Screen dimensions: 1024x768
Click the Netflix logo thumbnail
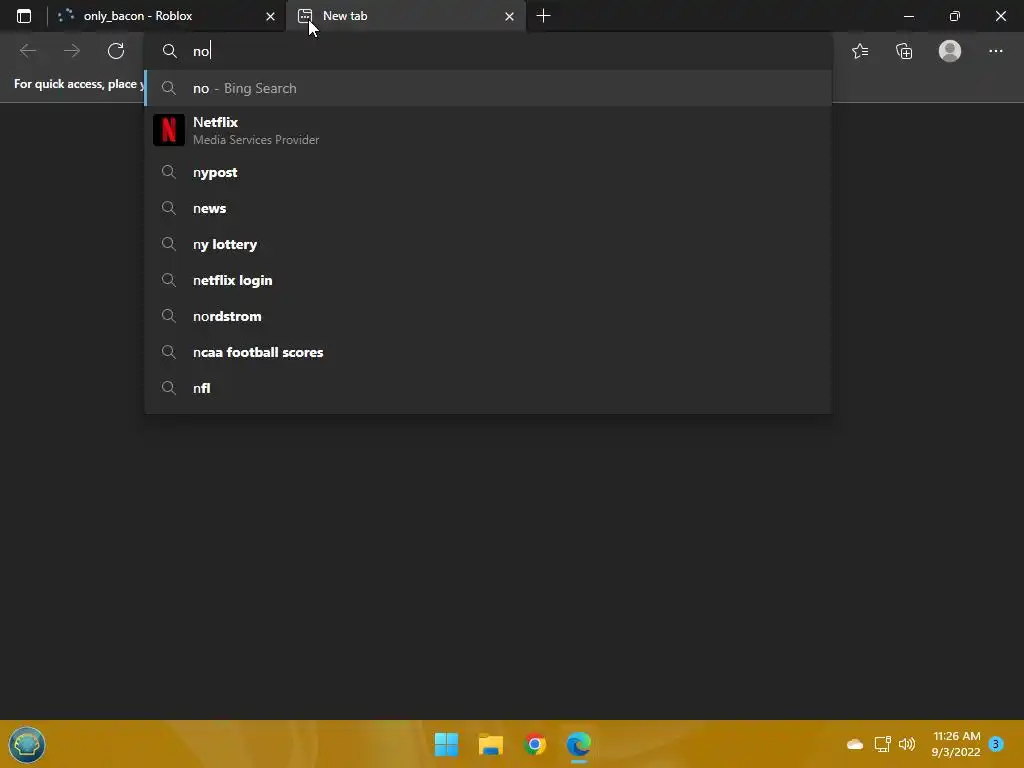[x=168, y=130]
